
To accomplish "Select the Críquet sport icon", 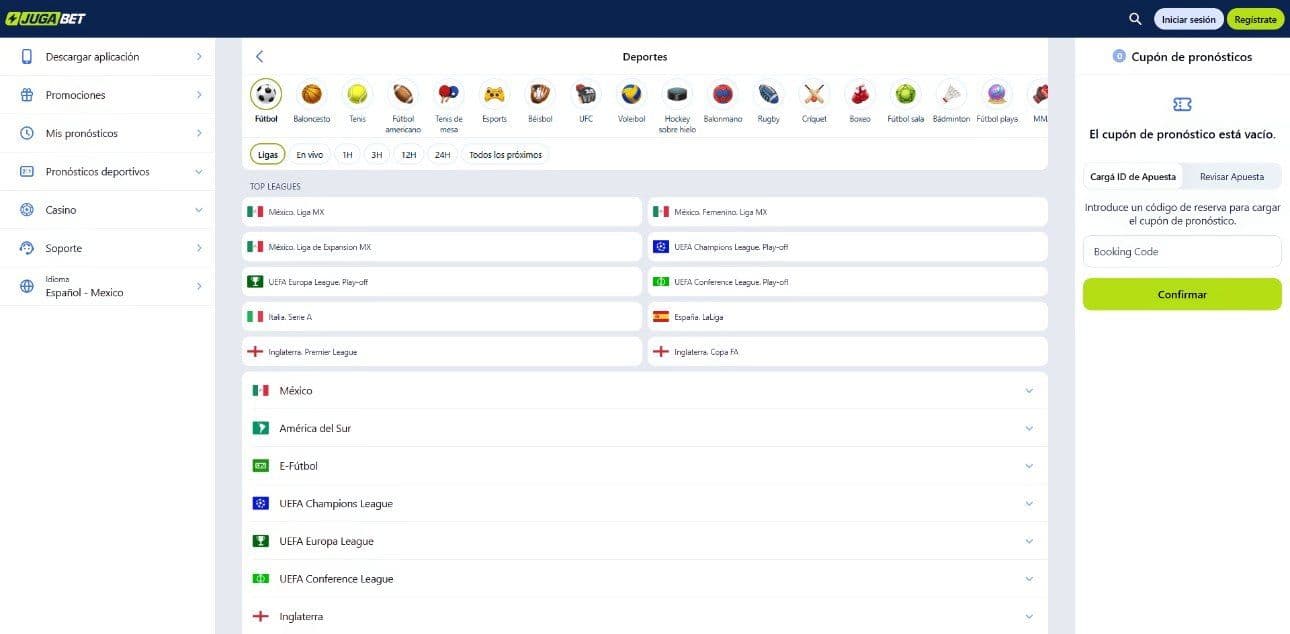I will (x=814, y=95).
